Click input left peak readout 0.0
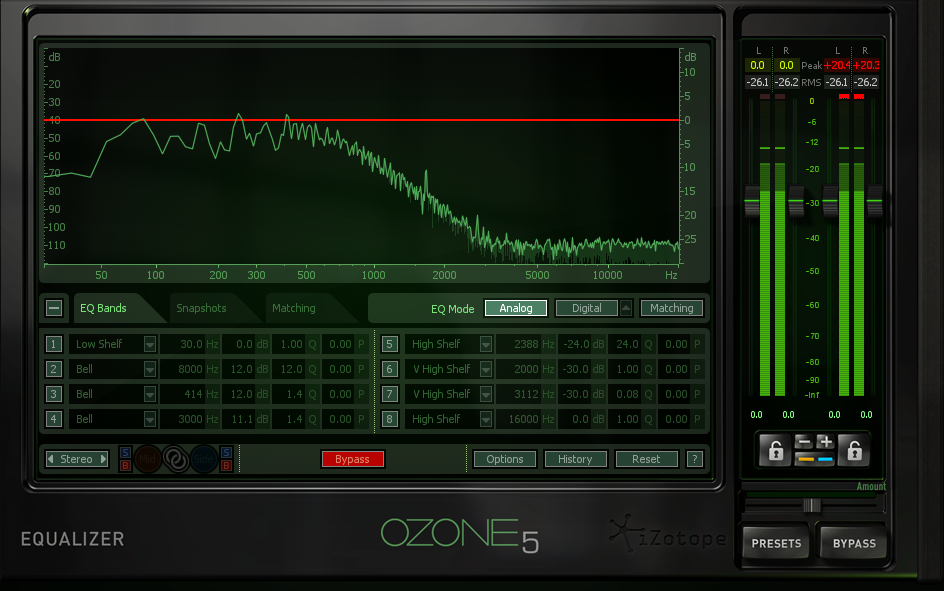944x591 pixels. (757, 65)
